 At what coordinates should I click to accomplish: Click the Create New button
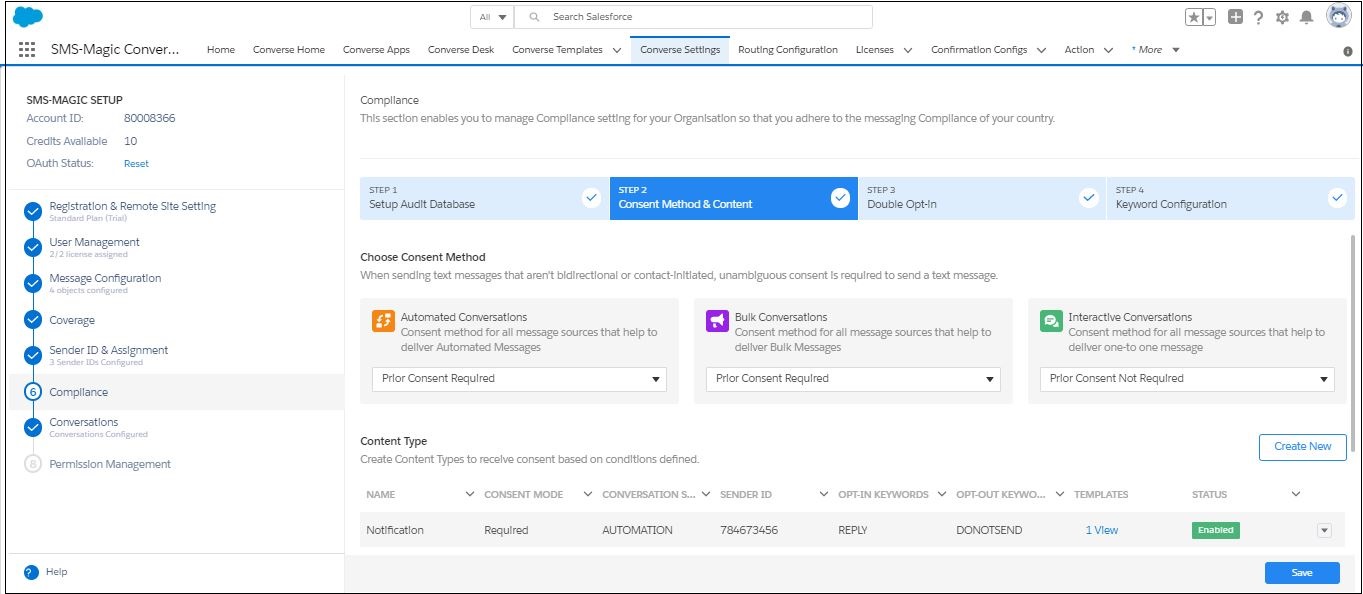[1302, 447]
